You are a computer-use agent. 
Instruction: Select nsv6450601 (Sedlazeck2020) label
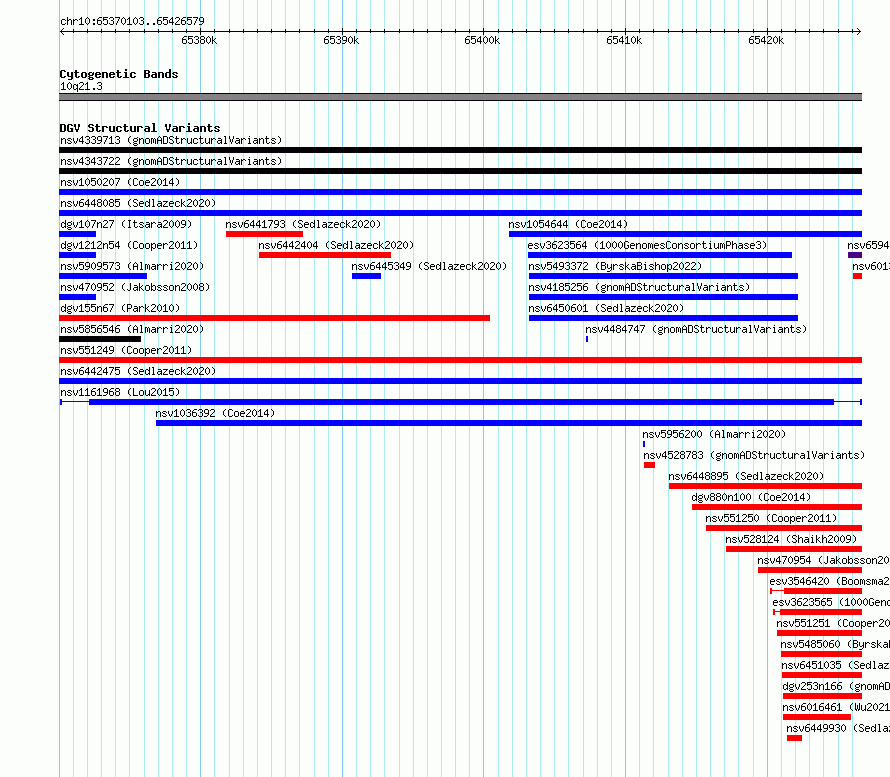[606, 308]
